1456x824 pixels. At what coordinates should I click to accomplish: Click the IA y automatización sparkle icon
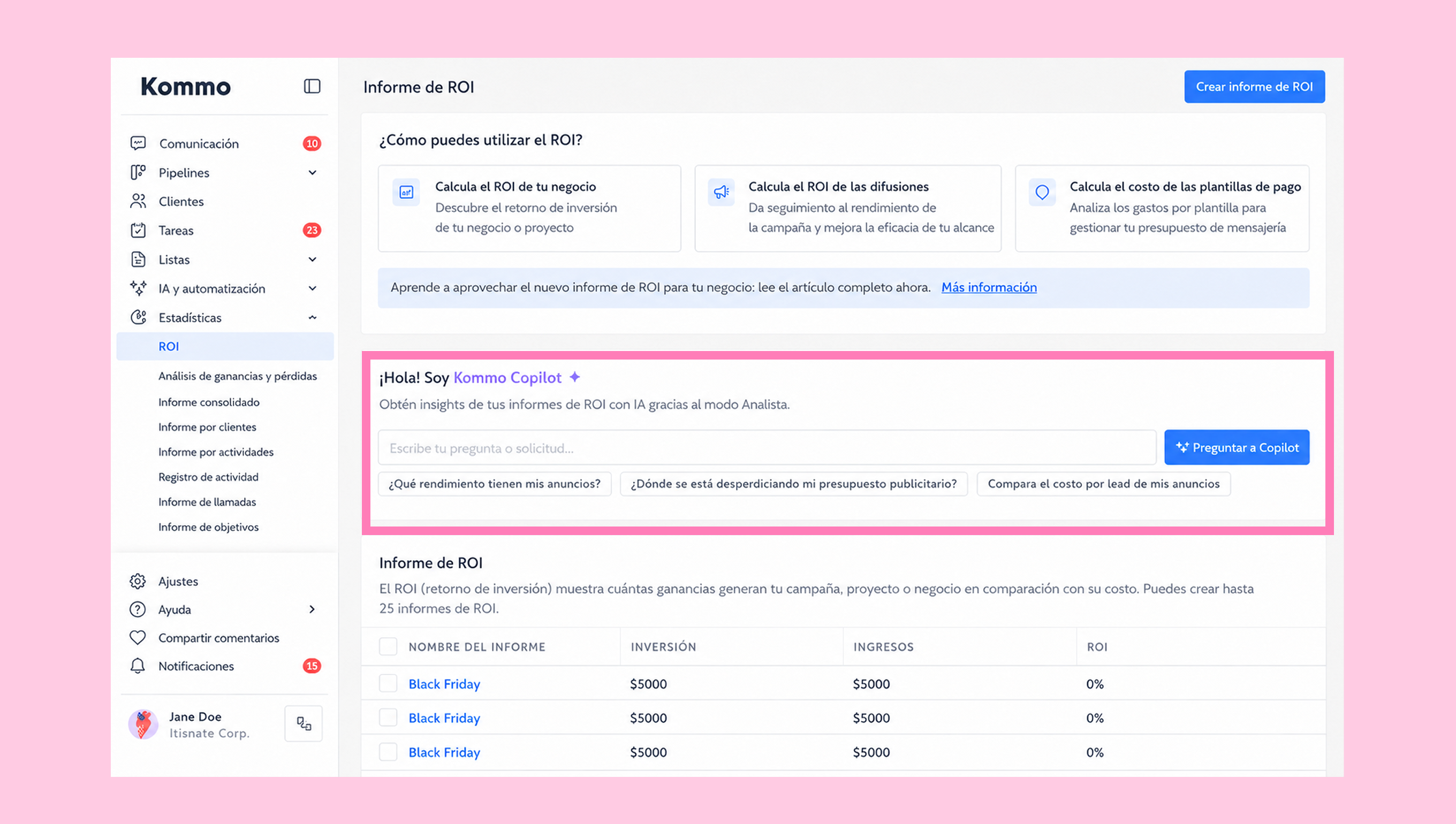138,288
